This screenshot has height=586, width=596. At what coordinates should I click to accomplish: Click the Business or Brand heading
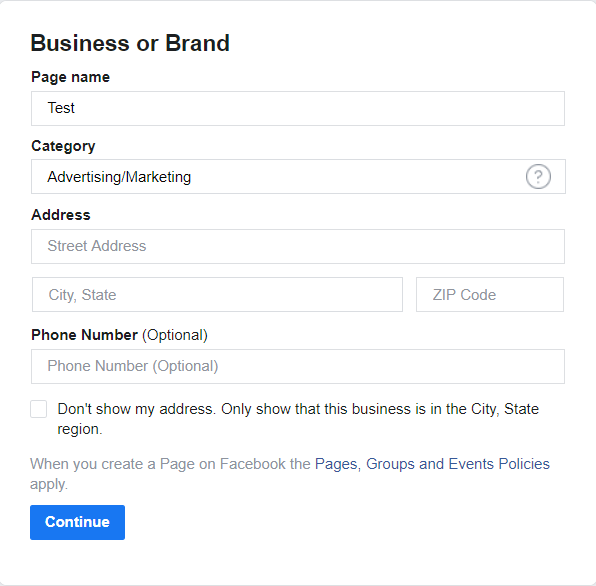[x=130, y=43]
